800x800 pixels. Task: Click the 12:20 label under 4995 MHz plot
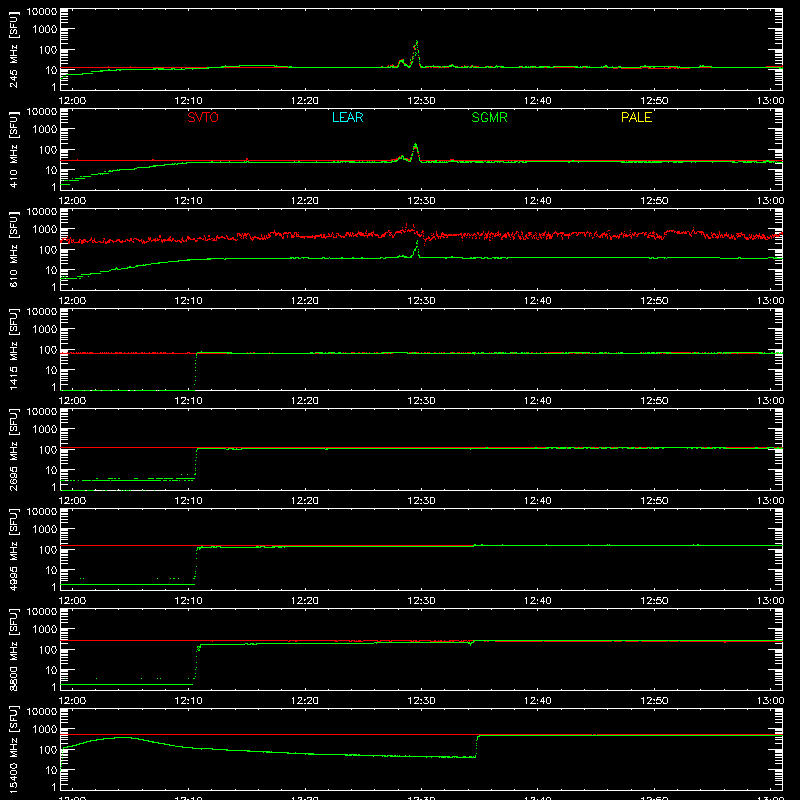click(x=305, y=601)
